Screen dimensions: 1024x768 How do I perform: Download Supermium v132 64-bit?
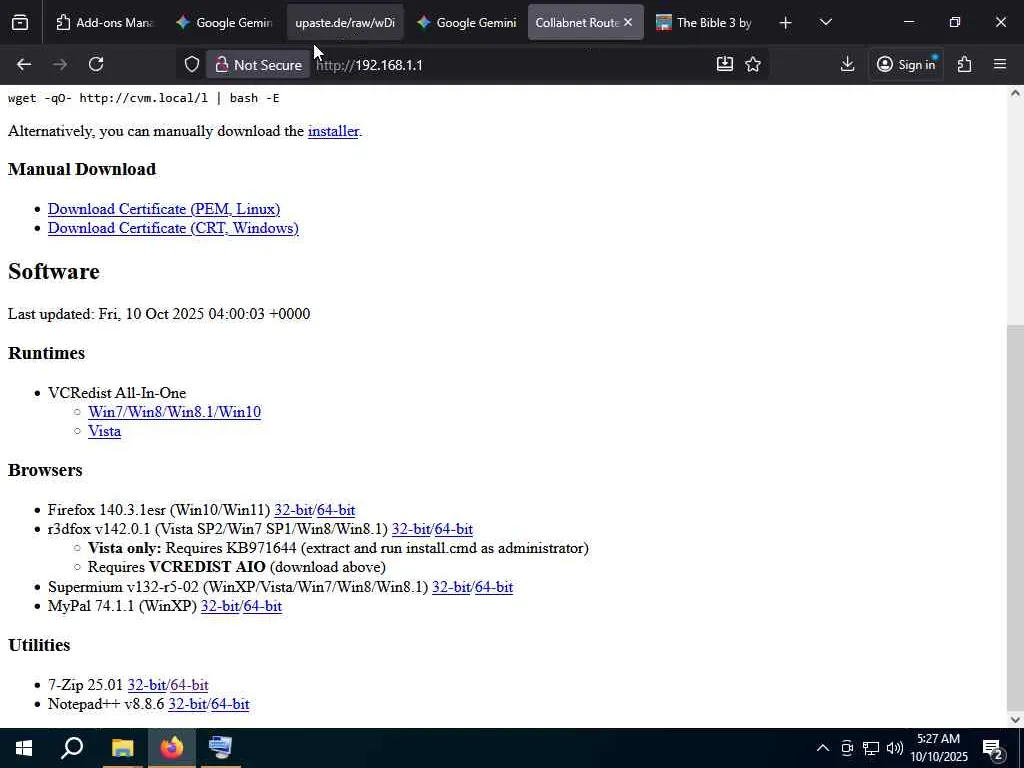tap(494, 587)
